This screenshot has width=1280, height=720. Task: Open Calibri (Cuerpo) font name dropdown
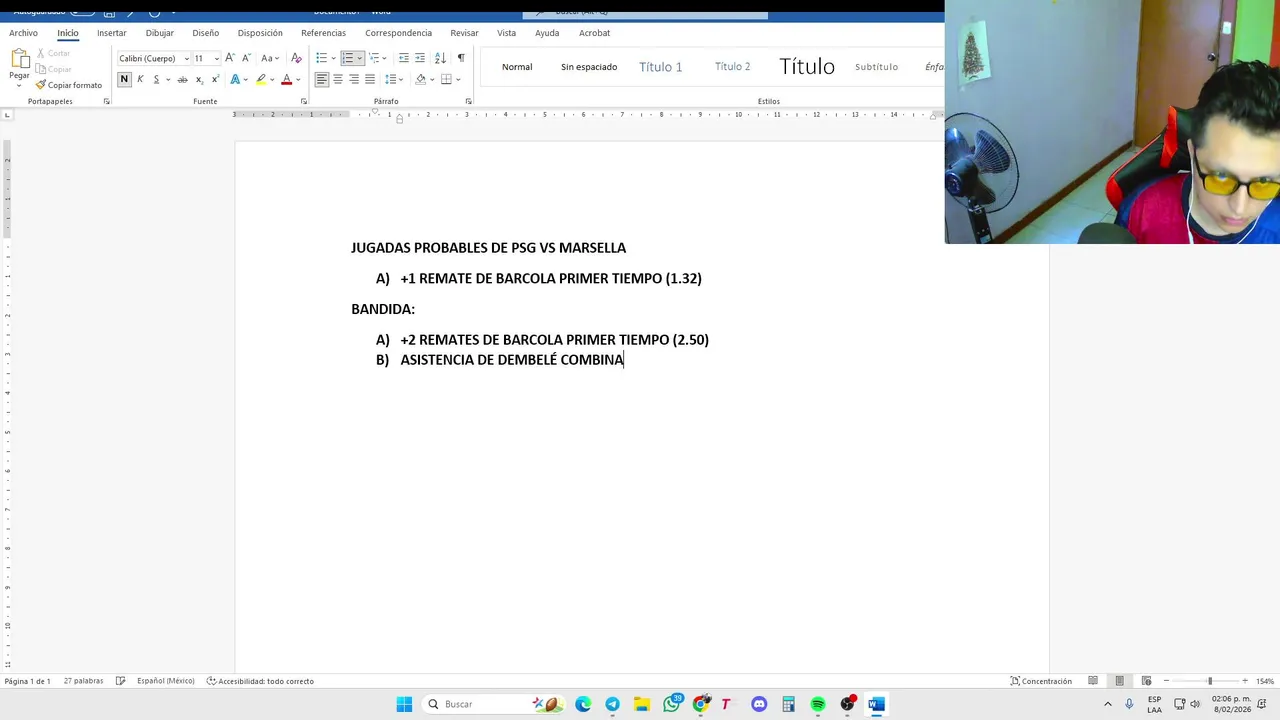click(x=186, y=58)
